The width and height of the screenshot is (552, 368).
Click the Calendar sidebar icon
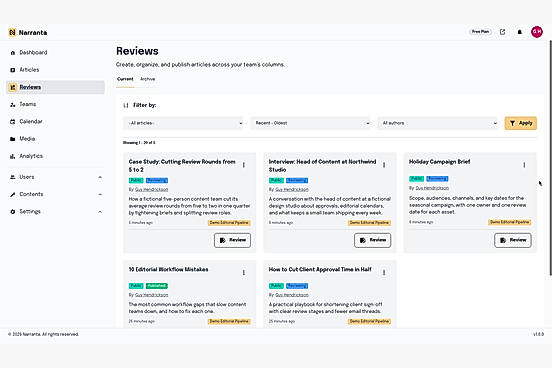(13, 121)
